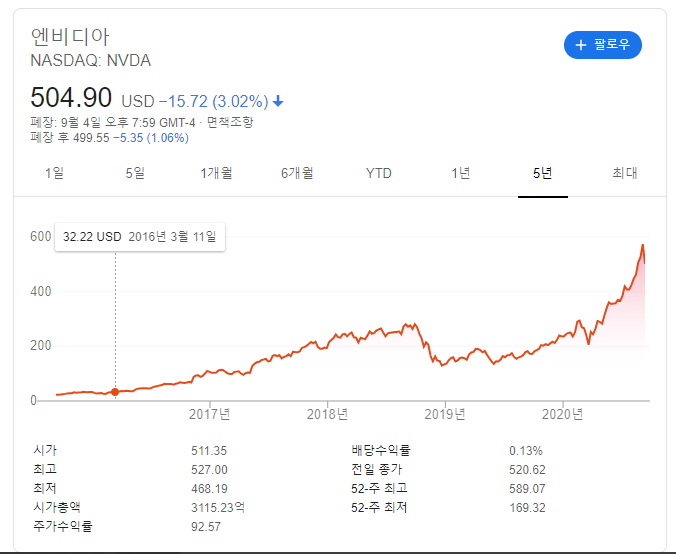Click the NASDAQ: NVDA ticker text
Image resolution: width=676 pixels, height=554 pixels.
91,61
